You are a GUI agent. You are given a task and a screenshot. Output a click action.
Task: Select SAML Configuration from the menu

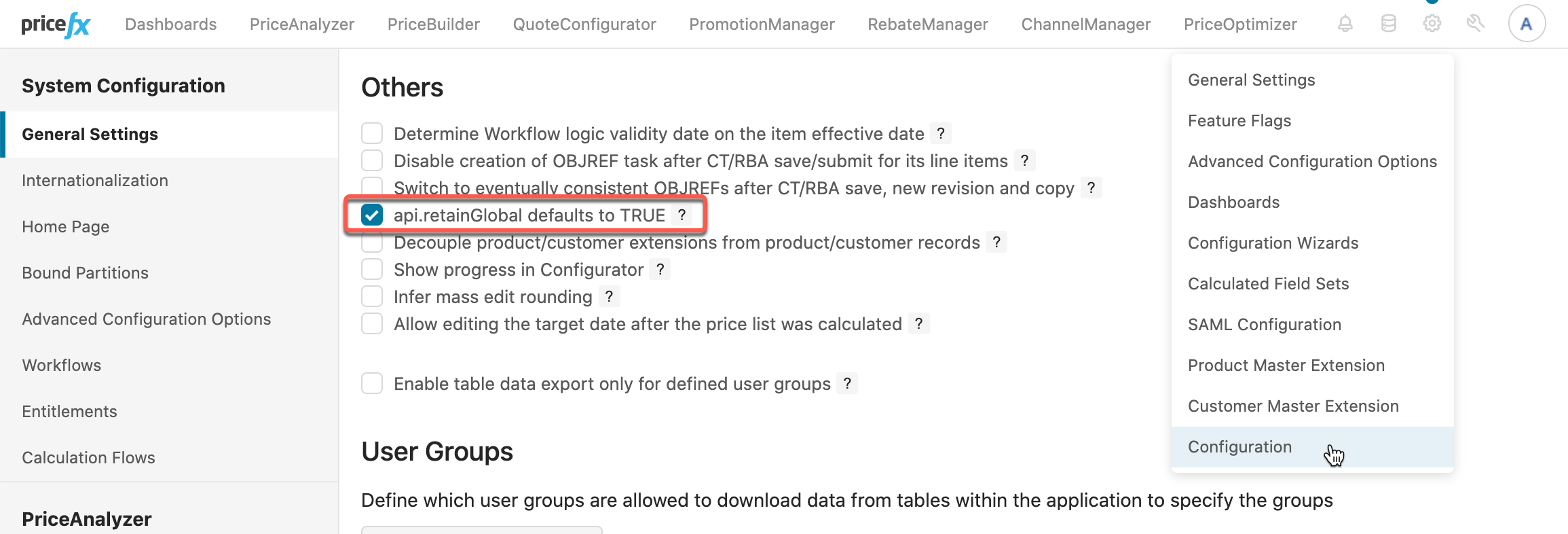[x=1264, y=325]
